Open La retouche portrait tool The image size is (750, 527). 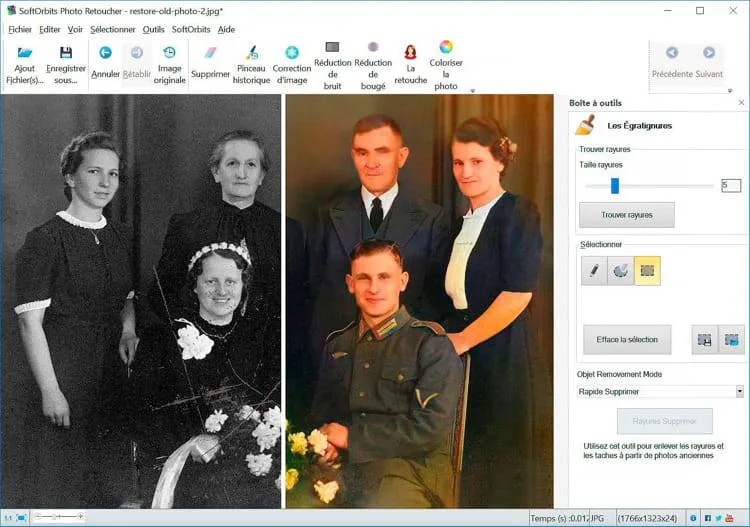coord(410,53)
